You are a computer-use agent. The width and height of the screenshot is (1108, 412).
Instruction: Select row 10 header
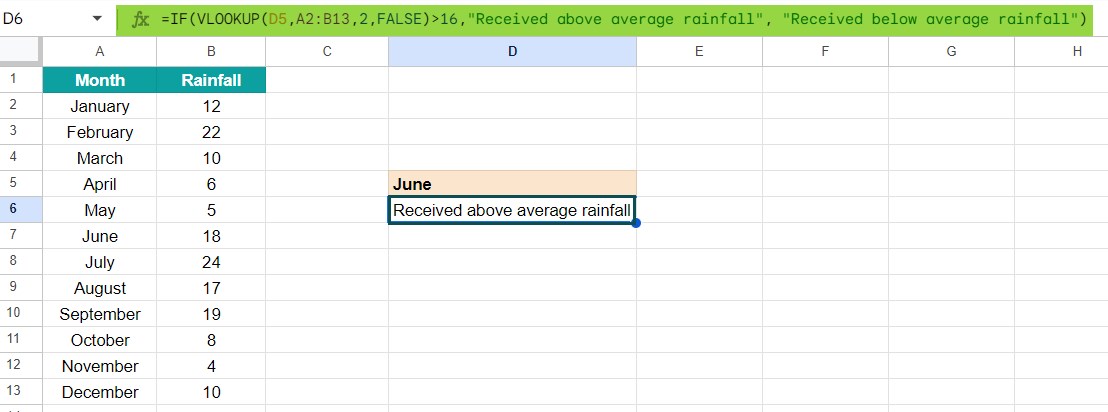coord(21,314)
